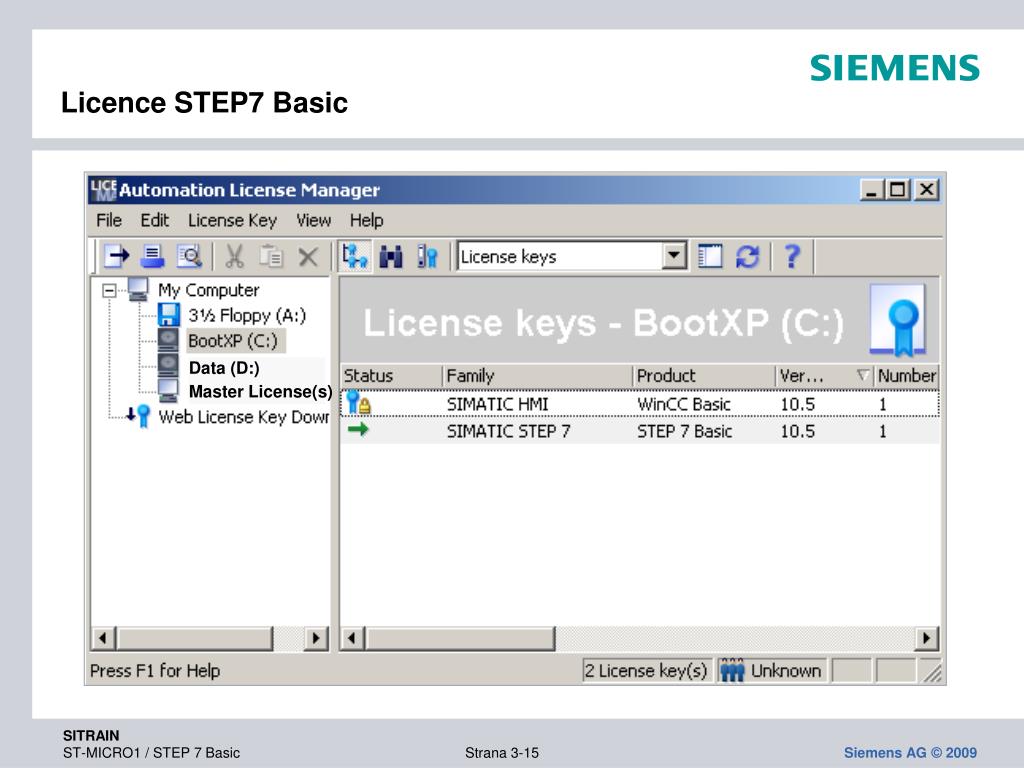
Task: Click the Paste clipboard icon
Action: 271,256
